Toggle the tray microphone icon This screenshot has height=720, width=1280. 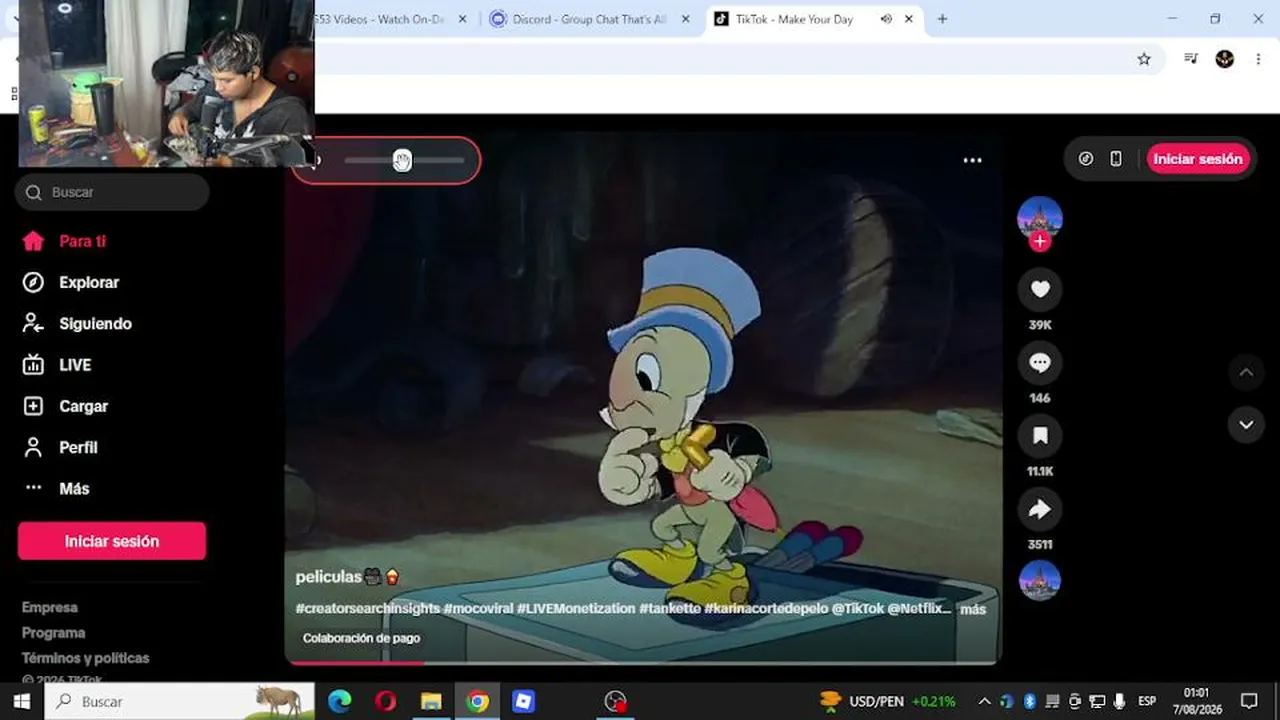point(1119,701)
